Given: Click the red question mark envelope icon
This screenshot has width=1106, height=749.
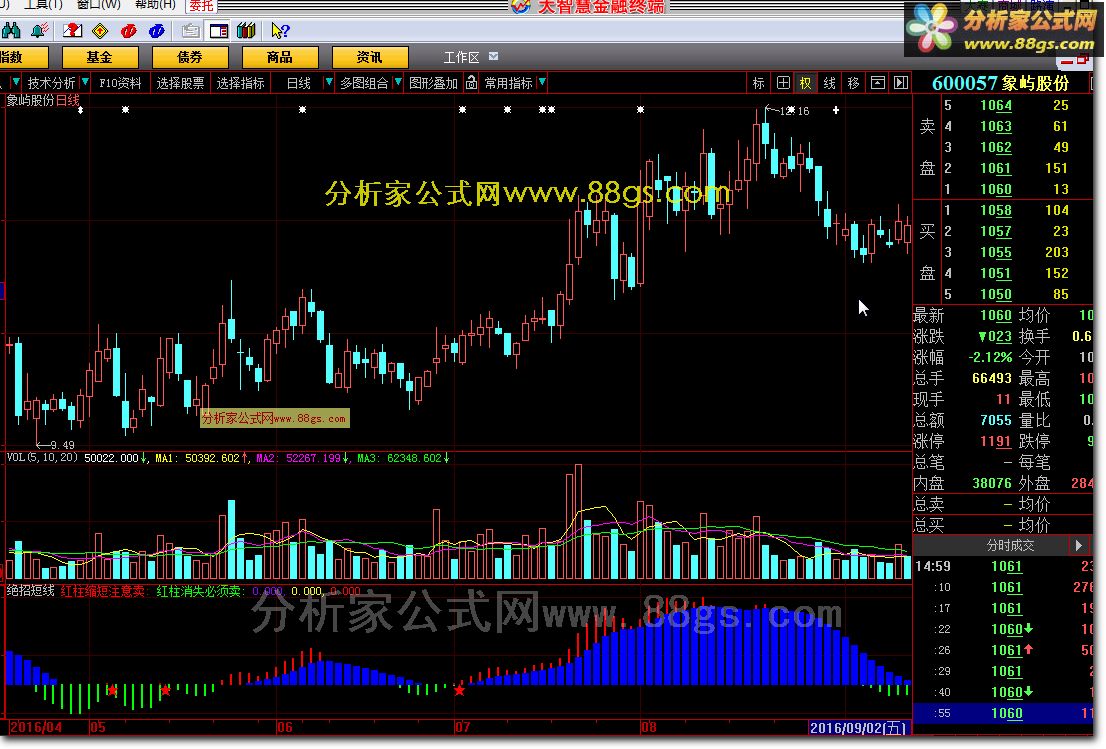Looking at the screenshot, I should click(72, 30).
